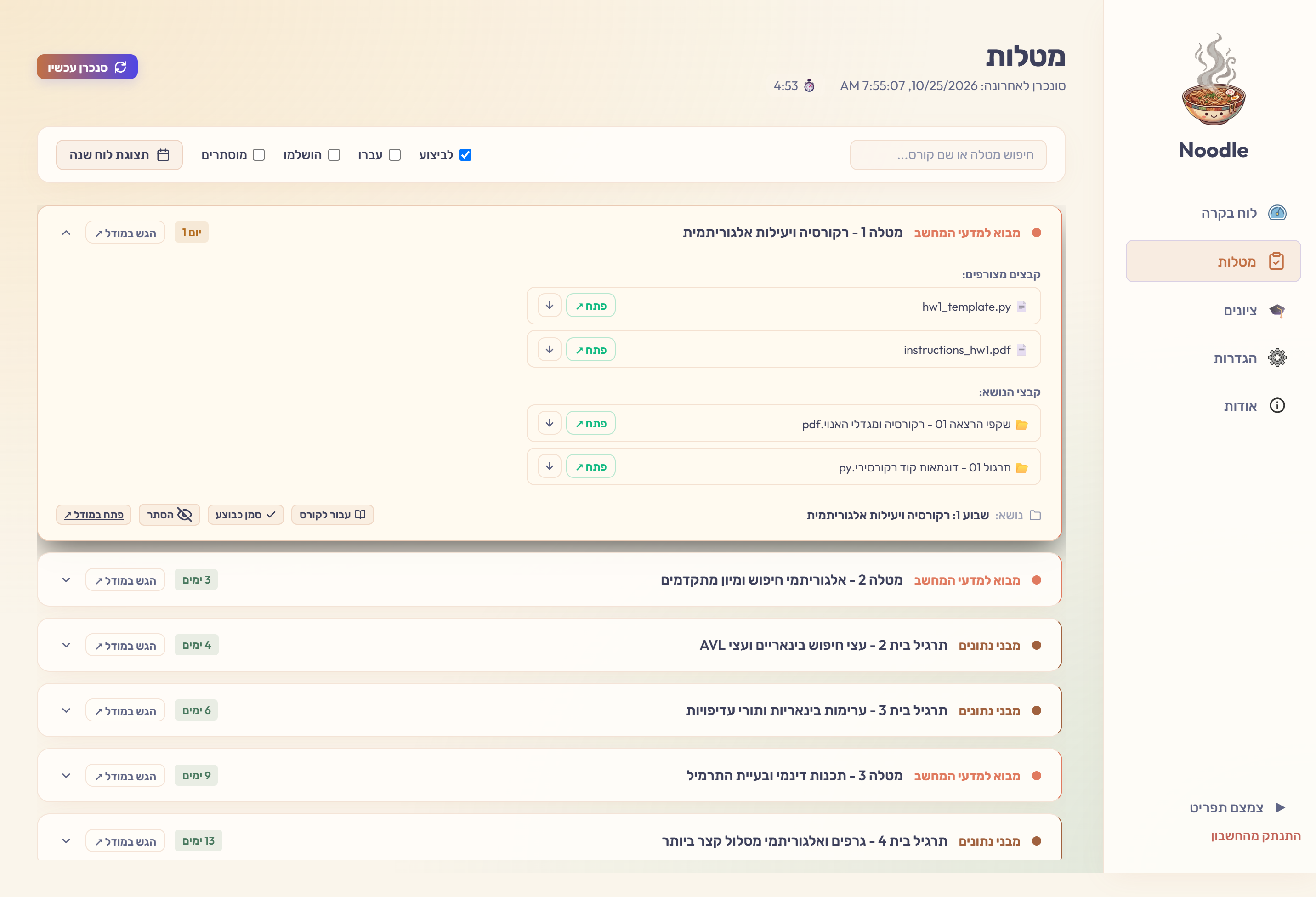Screen dimensions: 1316x897
Task: Hide the assignment with הסתר button
Action: (x=169, y=515)
